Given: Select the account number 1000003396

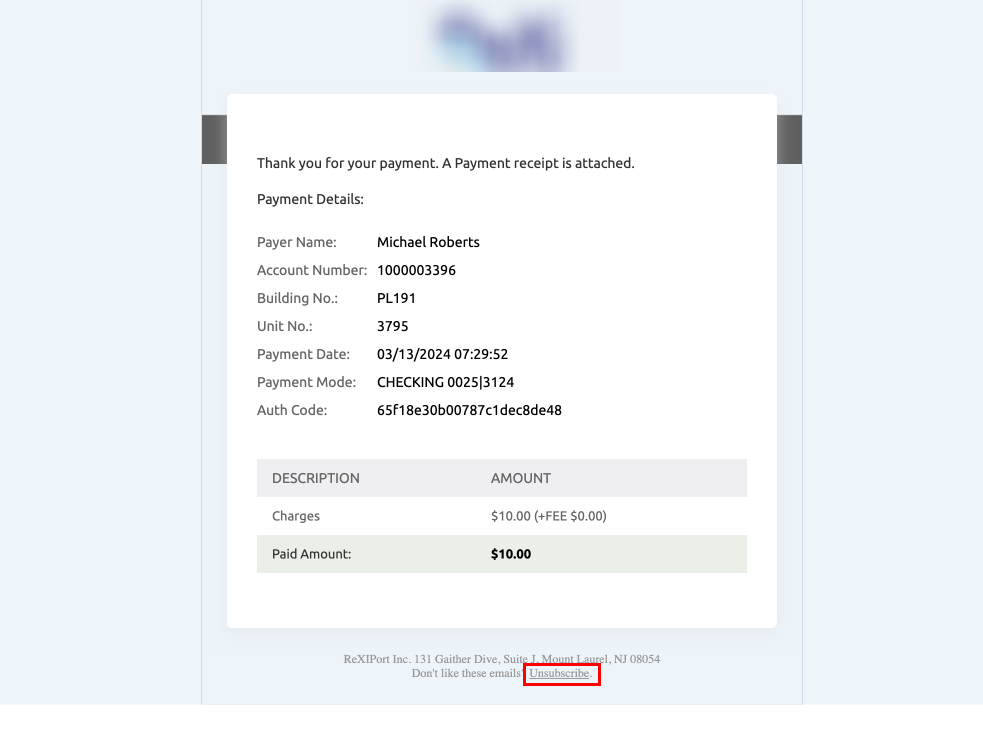Looking at the screenshot, I should coord(416,270).
